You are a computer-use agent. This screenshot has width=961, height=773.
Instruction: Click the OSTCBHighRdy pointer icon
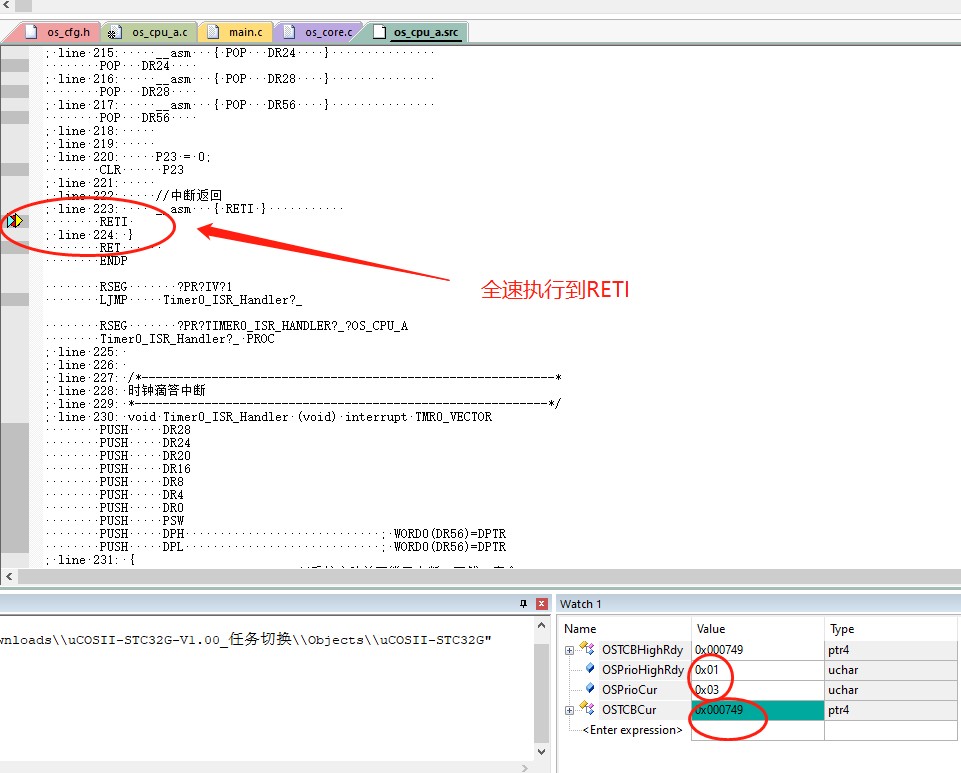(x=587, y=648)
